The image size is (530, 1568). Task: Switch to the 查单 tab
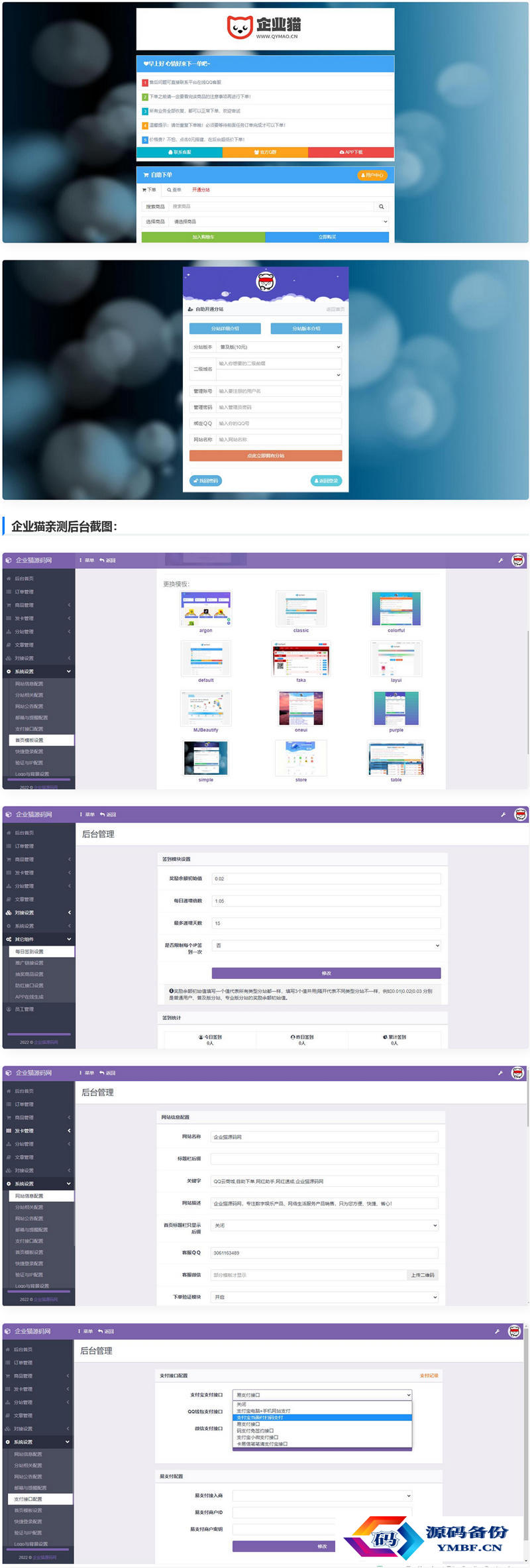click(174, 190)
